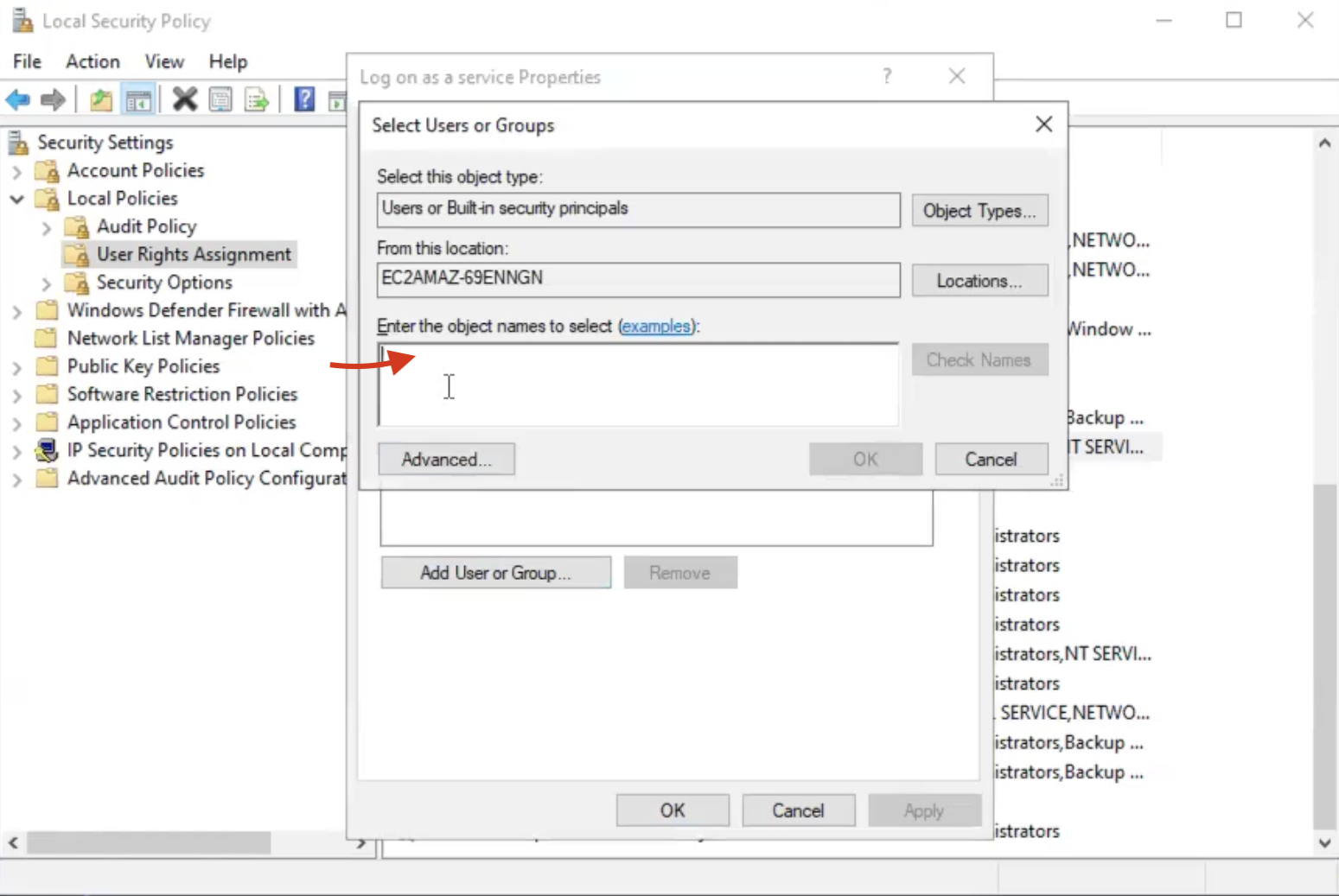The width and height of the screenshot is (1339, 896).
Task: Open the examples hyperlink
Action: 656,327
